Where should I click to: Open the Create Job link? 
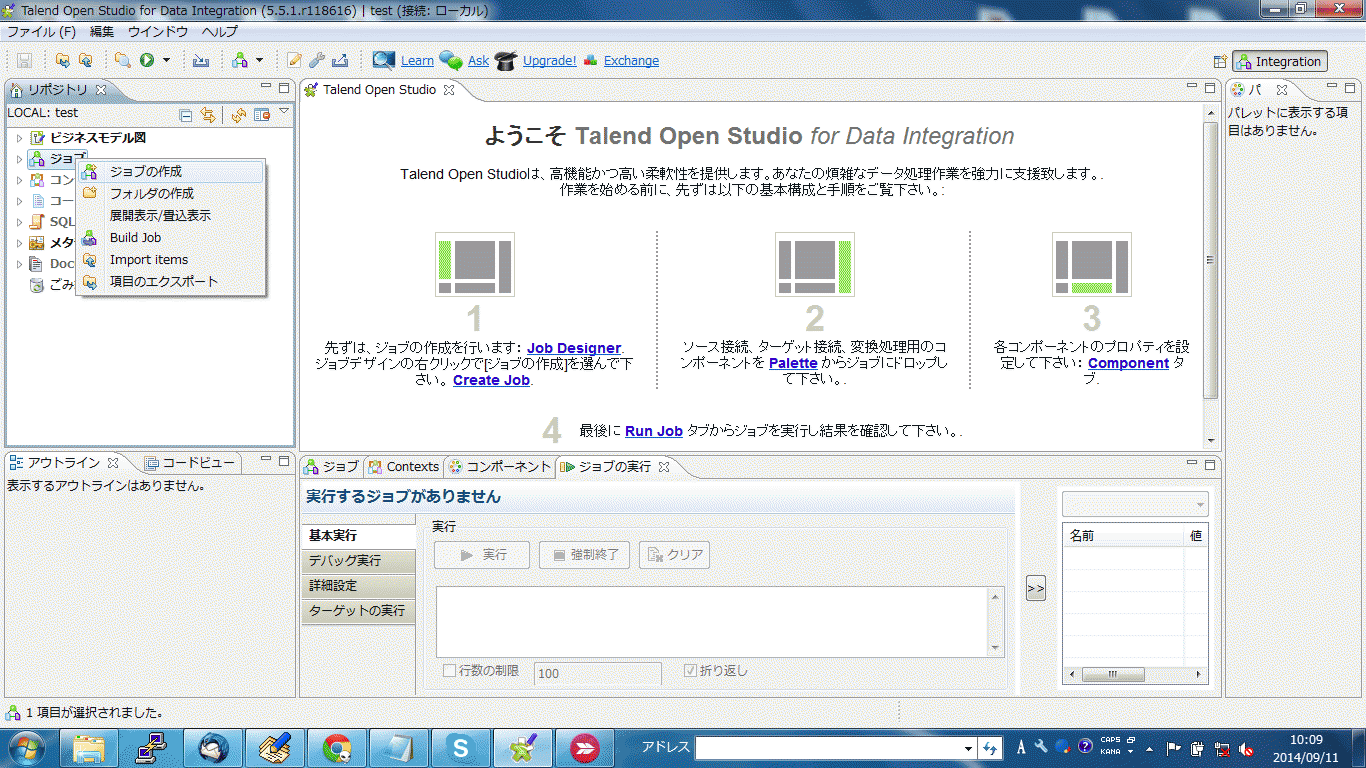click(491, 380)
